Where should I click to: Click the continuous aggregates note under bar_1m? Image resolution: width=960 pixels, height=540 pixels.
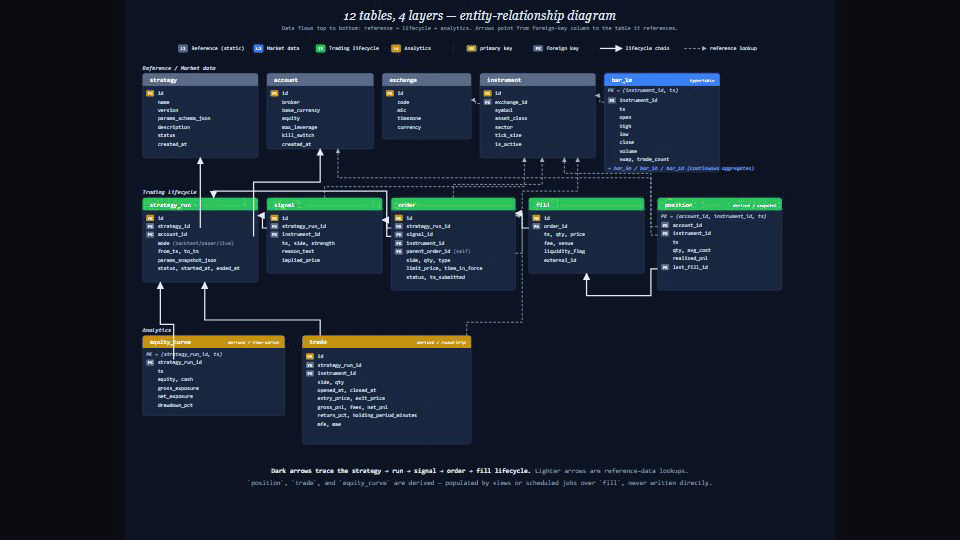click(x=681, y=168)
